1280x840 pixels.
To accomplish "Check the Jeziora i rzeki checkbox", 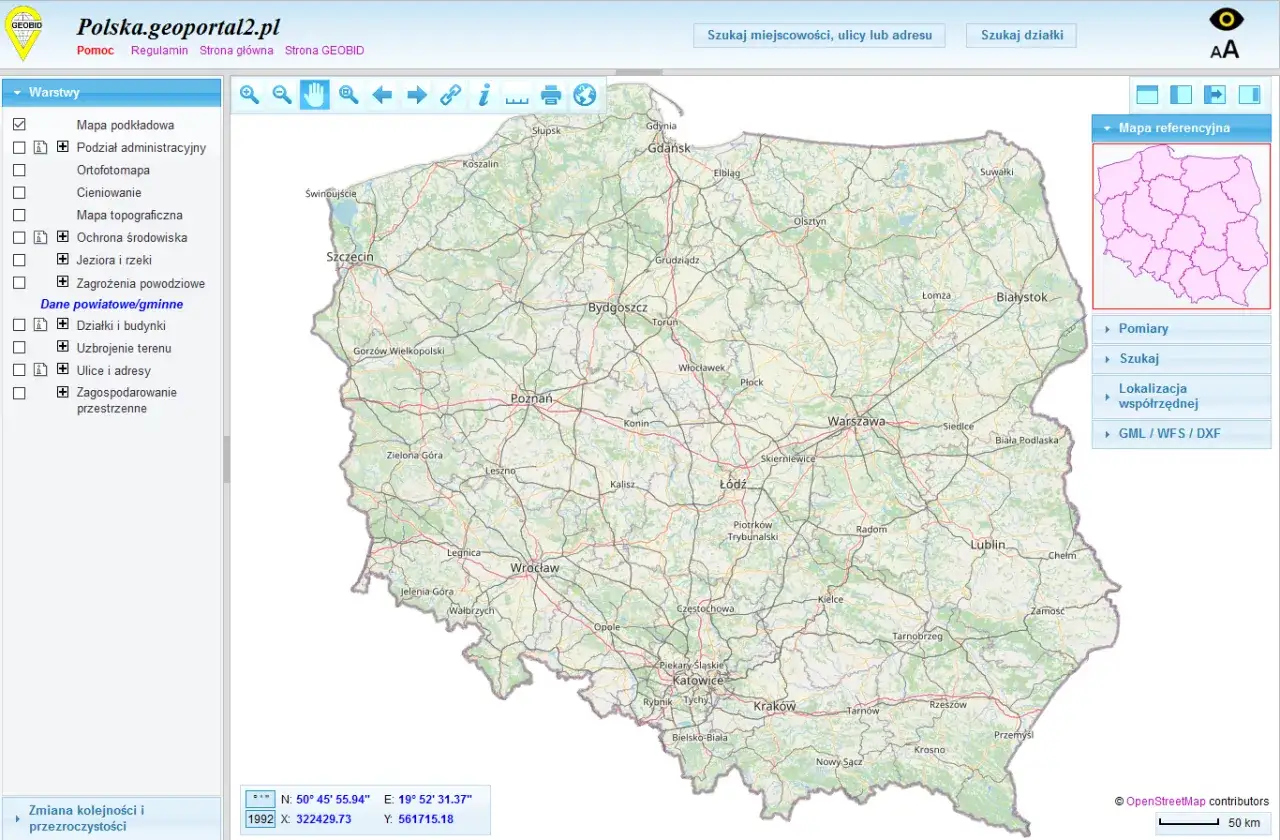I will point(19,260).
